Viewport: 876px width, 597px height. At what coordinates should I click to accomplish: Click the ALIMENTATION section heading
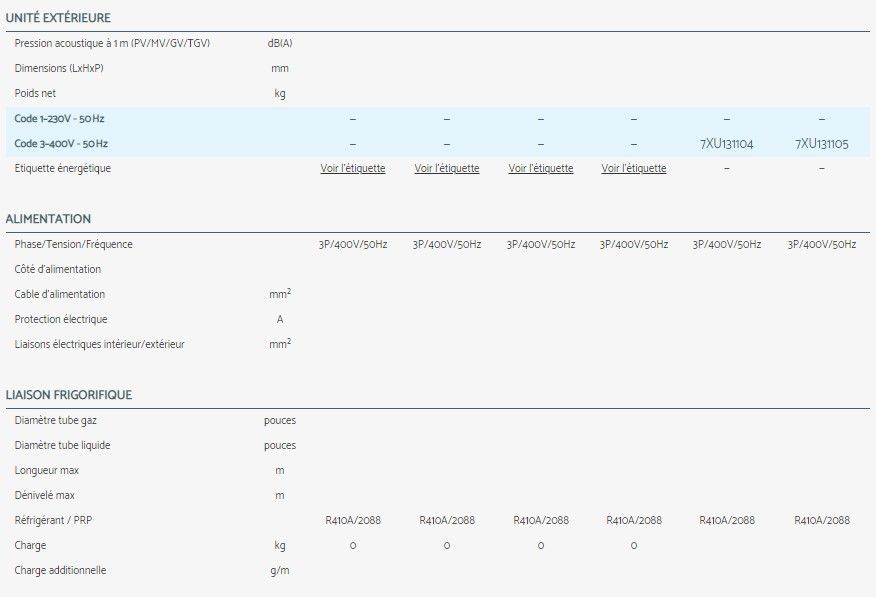(48, 219)
